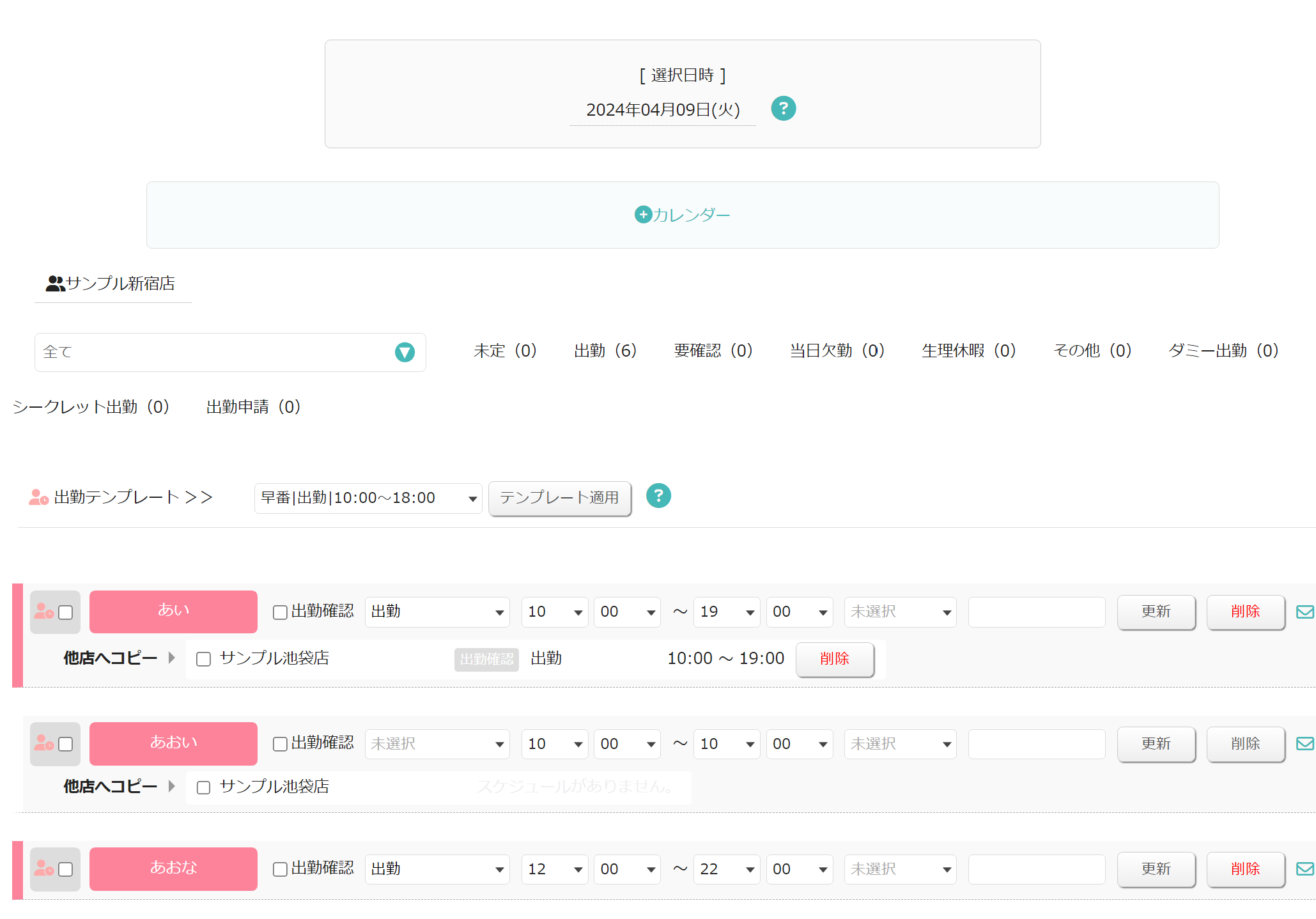Select the 当日欠勤 (0) filter
Image resolution: width=1316 pixels, height=919 pixels.
point(837,351)
